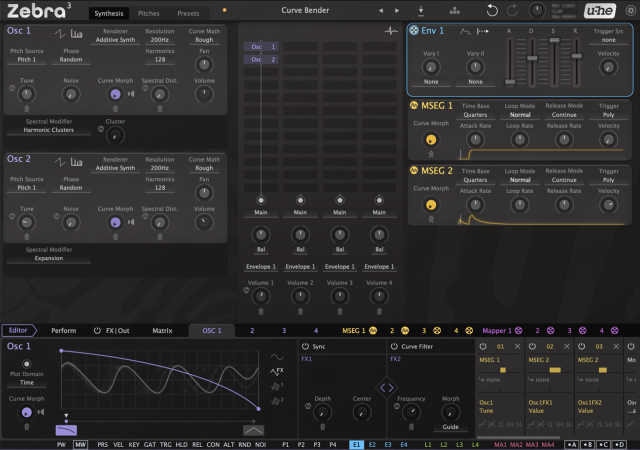Open Env 1 Trigger Src dropdown
640x450 pixels.
coord(608,40)
